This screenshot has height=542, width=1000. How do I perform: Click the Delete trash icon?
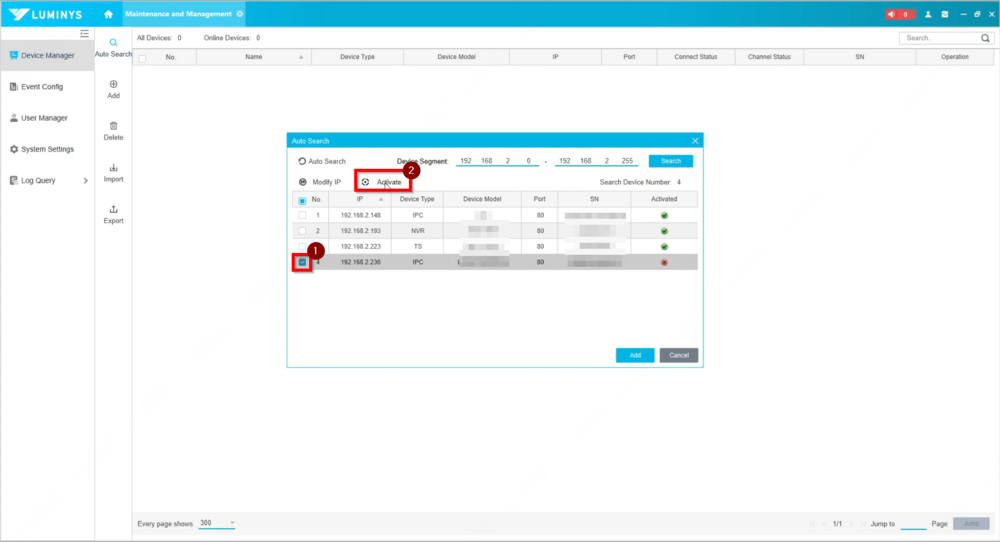(113, 126)
